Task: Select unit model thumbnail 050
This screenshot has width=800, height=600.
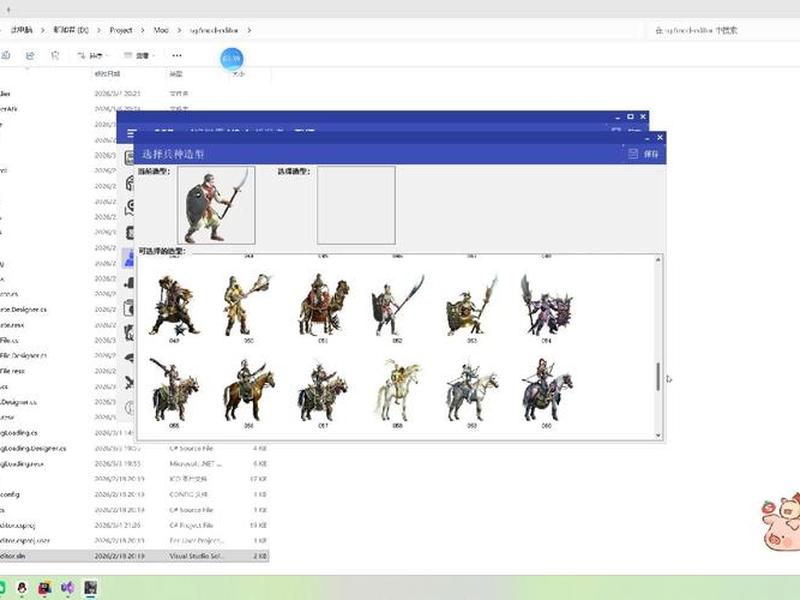Action: coord(248,305)
